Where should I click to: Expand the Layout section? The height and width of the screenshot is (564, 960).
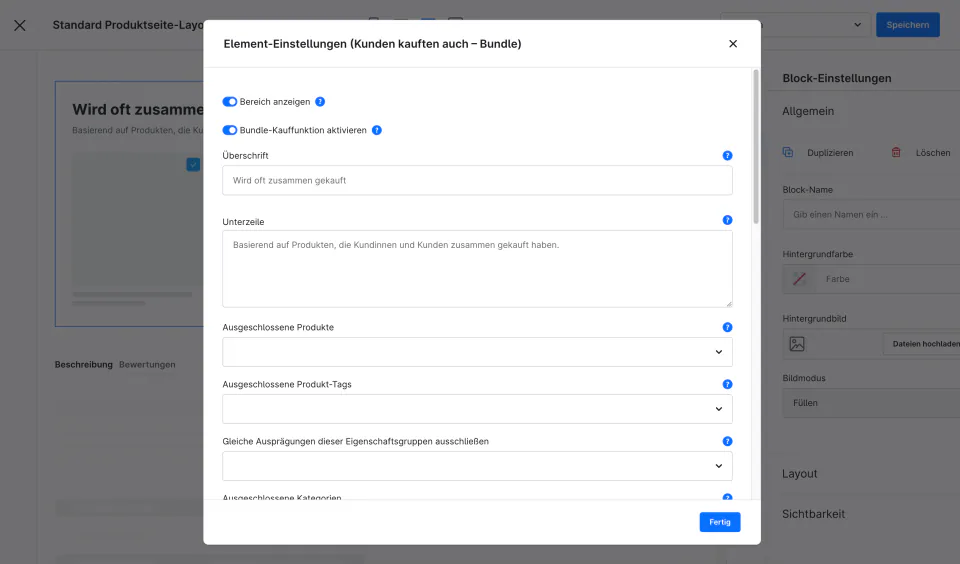(800, 473)
